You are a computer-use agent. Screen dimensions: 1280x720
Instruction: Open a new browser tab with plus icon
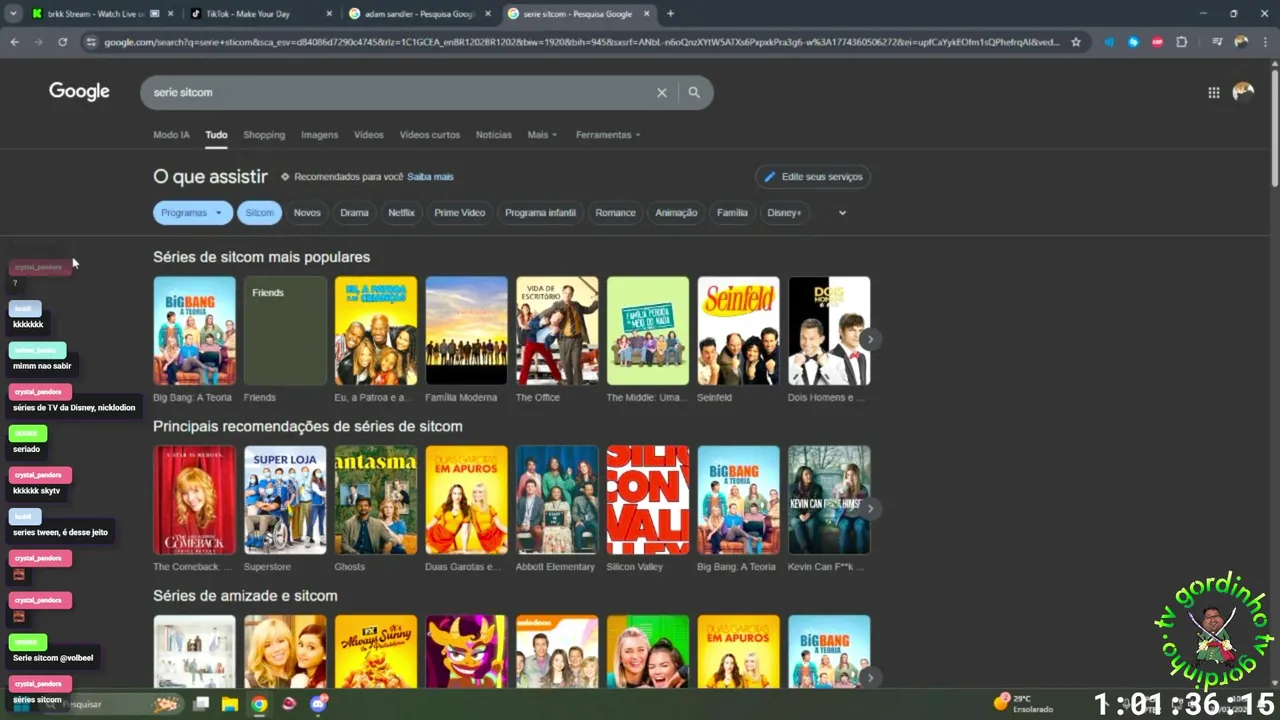[670, 14]
